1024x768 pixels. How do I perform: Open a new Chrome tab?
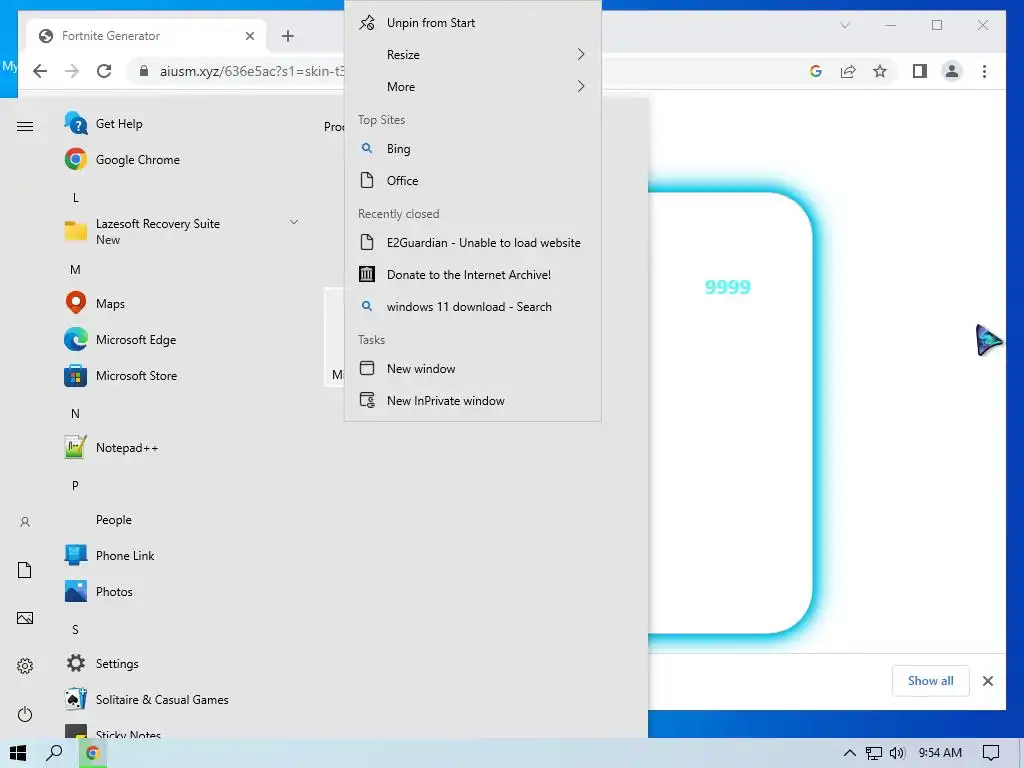[288, 36]
